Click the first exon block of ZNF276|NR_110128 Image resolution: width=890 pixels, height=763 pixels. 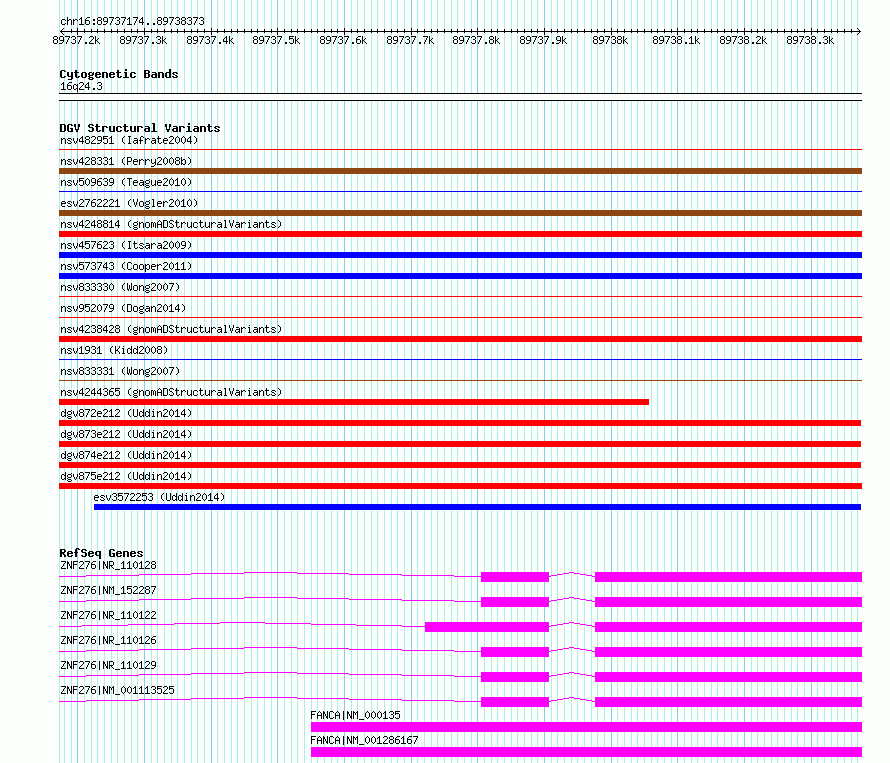[515, 577]
